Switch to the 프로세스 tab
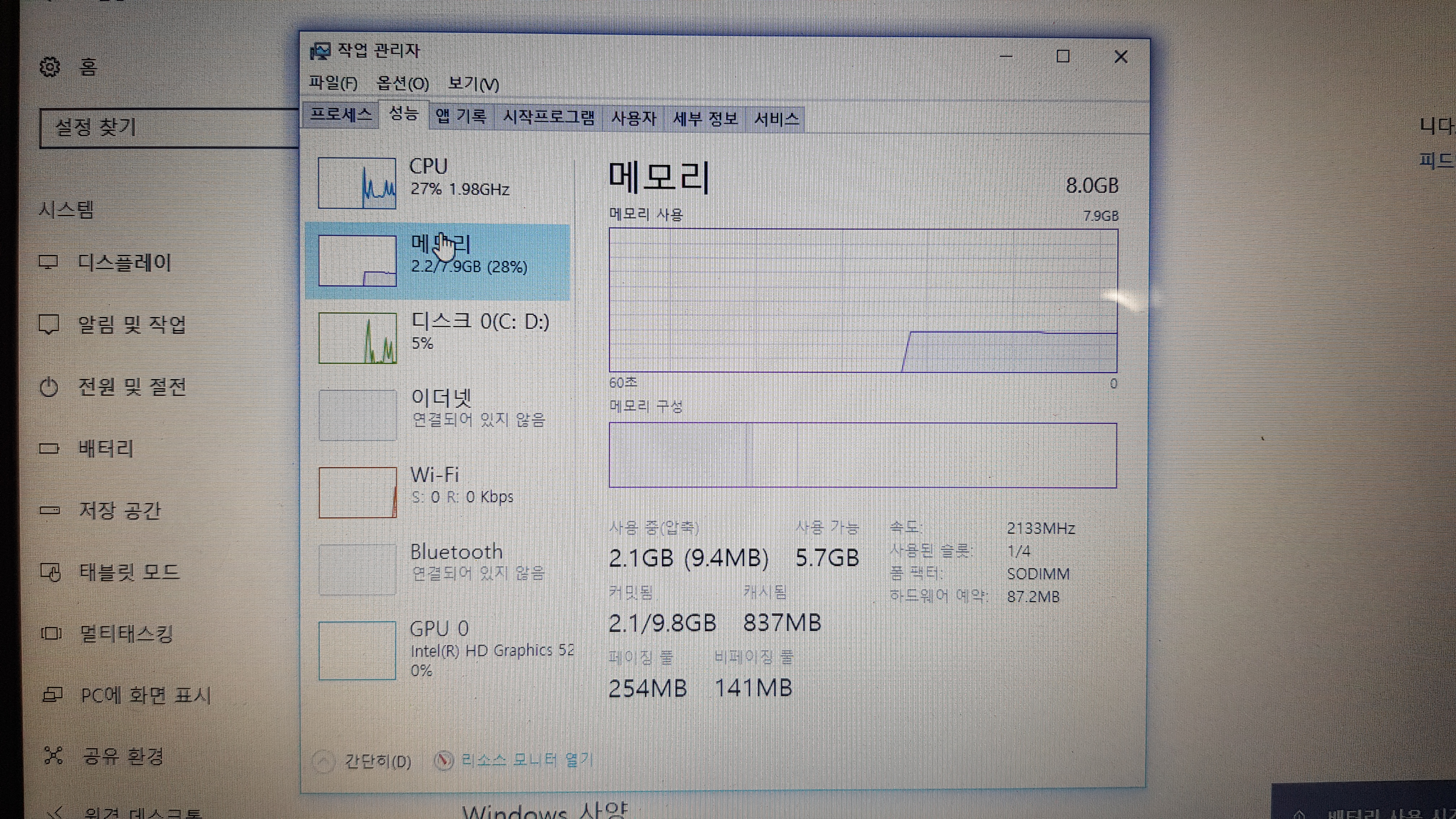1456x819 pixels. click(x=340, y=115)
